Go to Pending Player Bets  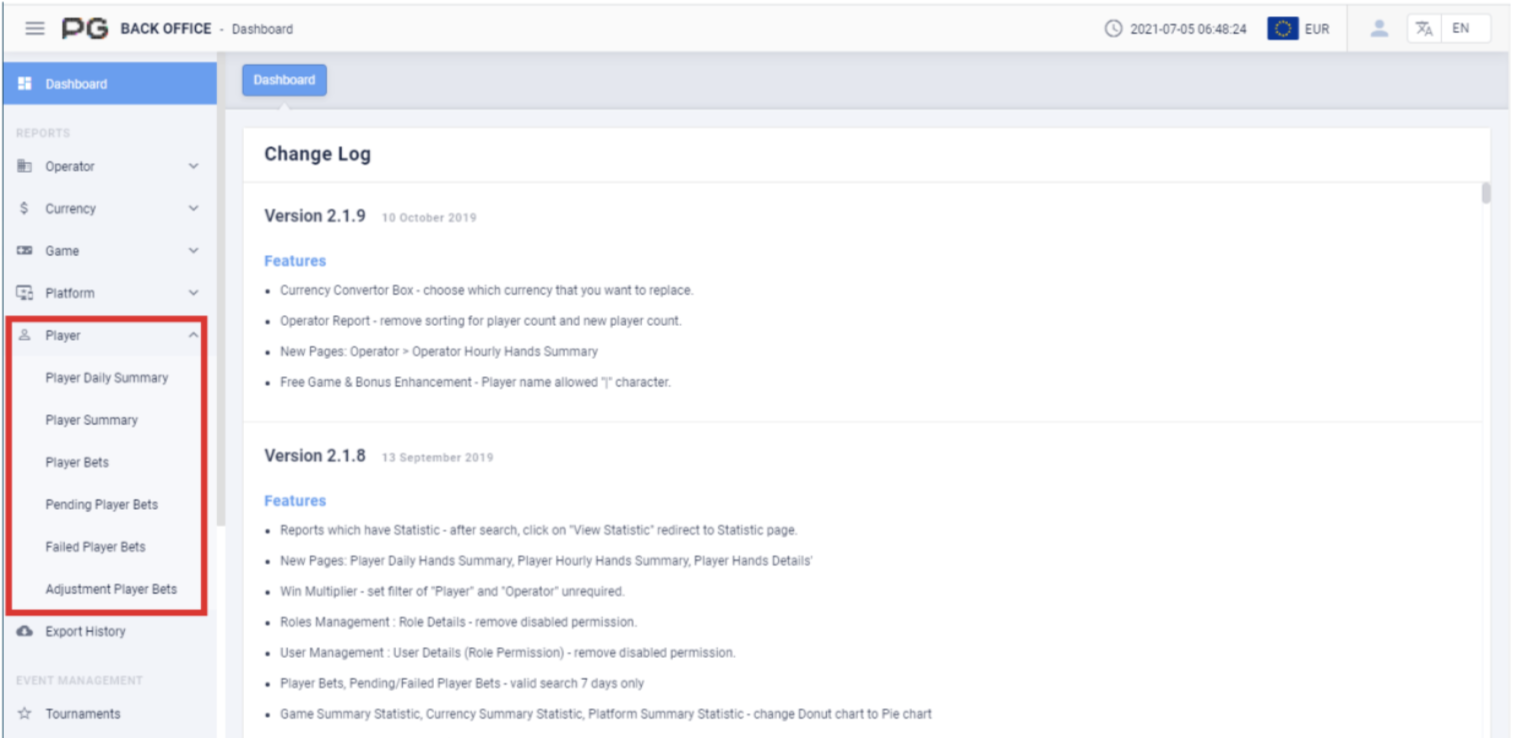coord(101,505)
